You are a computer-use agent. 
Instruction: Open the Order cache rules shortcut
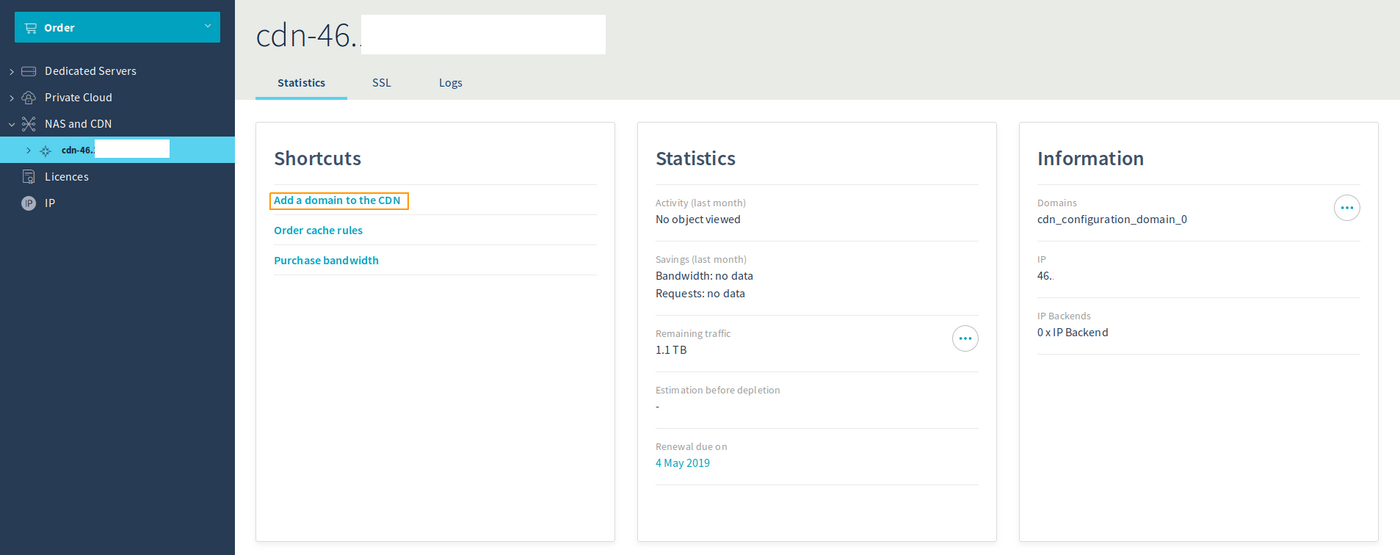318,230
